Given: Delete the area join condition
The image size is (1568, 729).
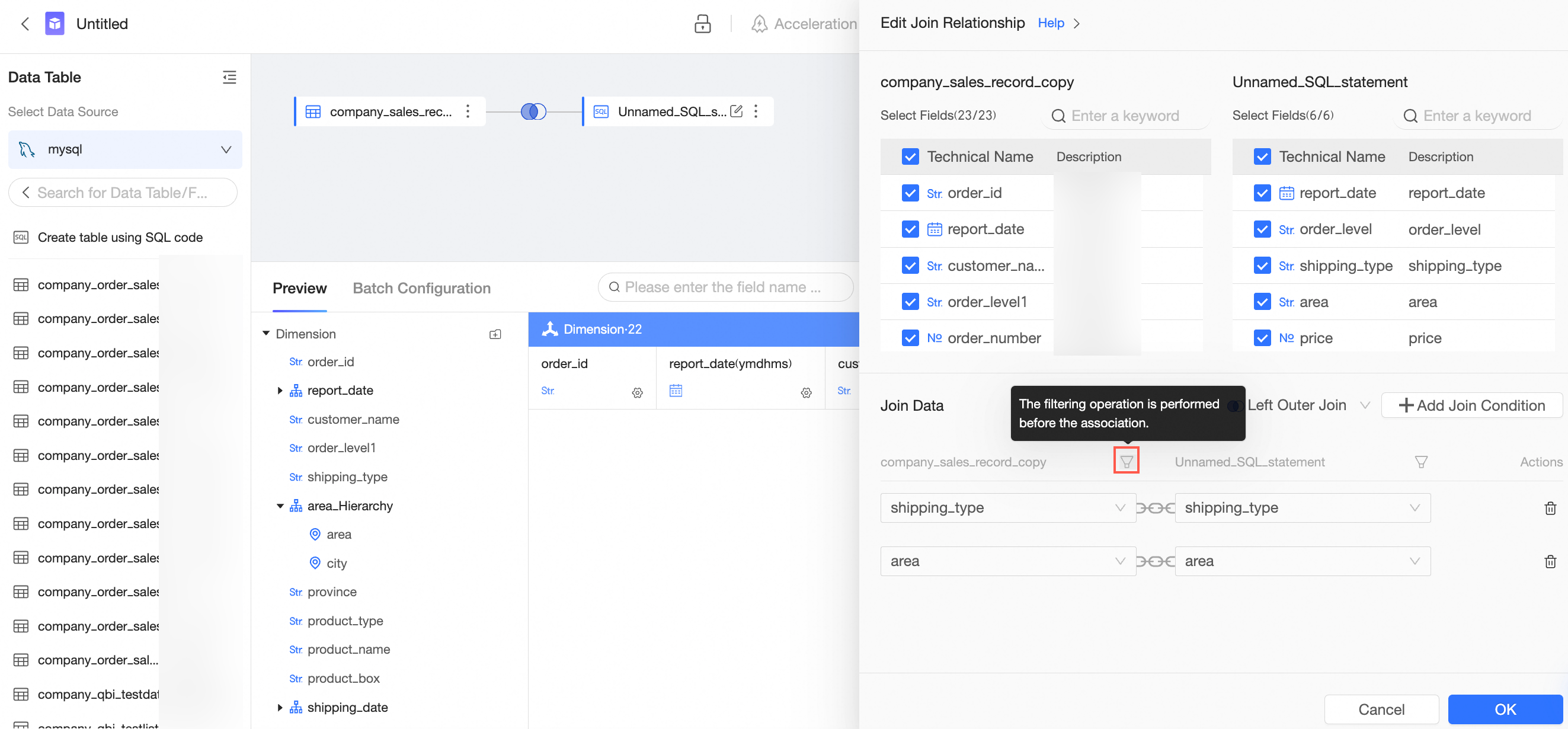Looking at the screenshot, I should [x=1550, y=561].
